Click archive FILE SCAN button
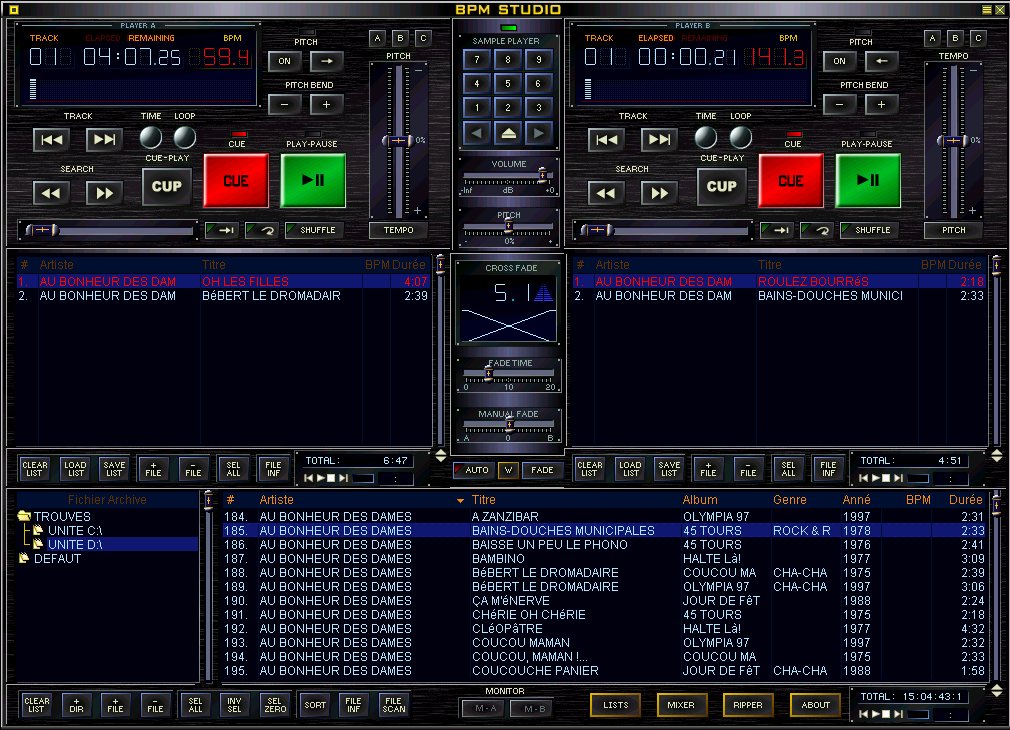Viewport: 1010px width, 730px height. tap(394, 705)
